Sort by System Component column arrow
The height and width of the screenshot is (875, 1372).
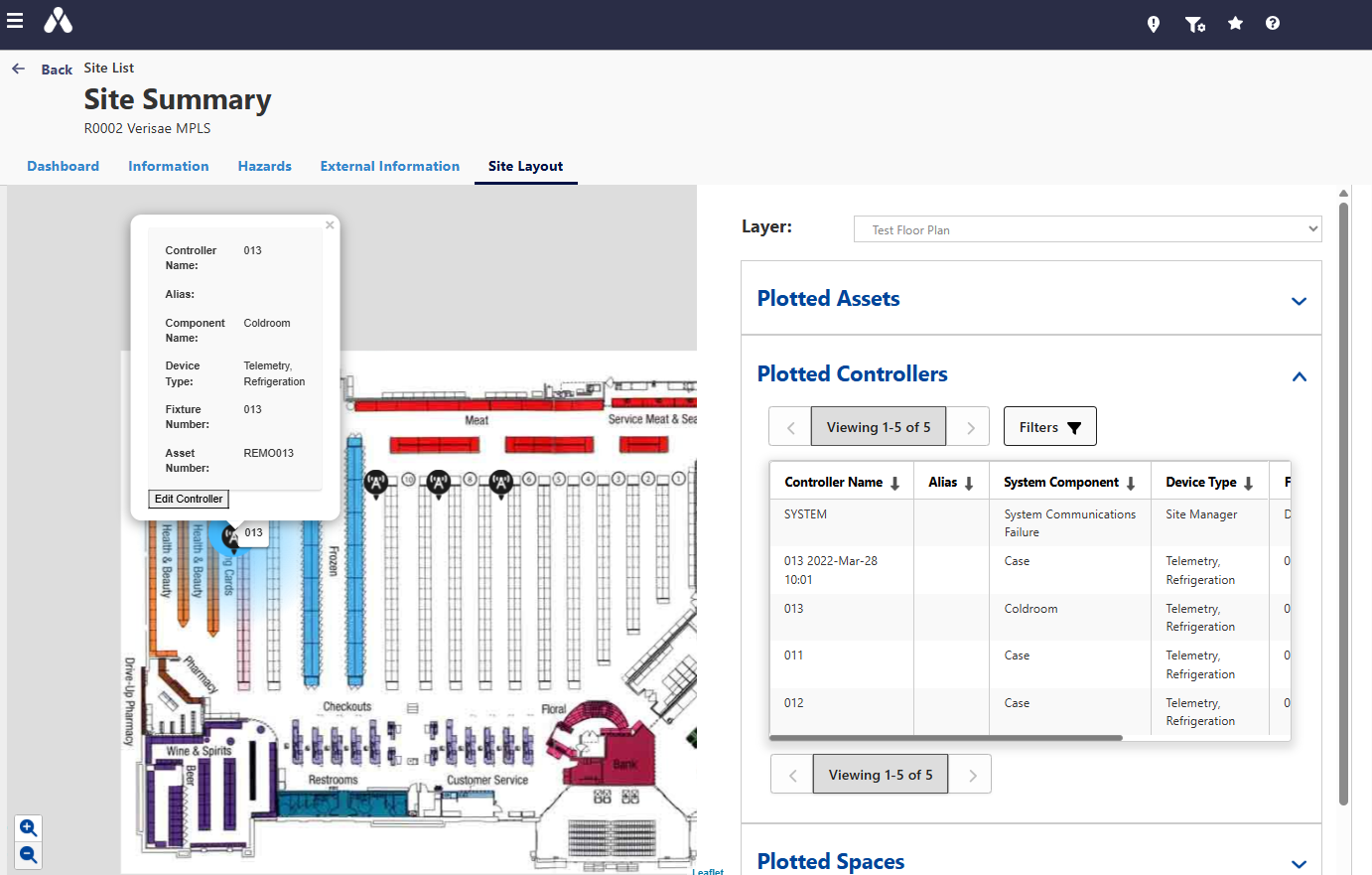coord(1130,483)
